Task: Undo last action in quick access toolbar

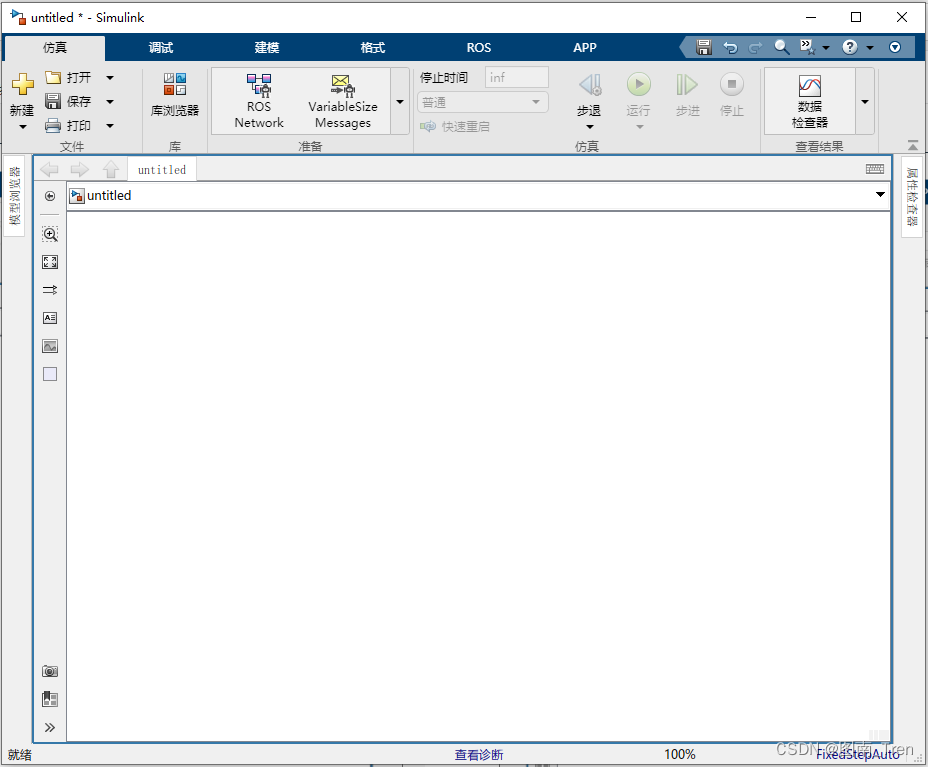Action: pos(730,47)
